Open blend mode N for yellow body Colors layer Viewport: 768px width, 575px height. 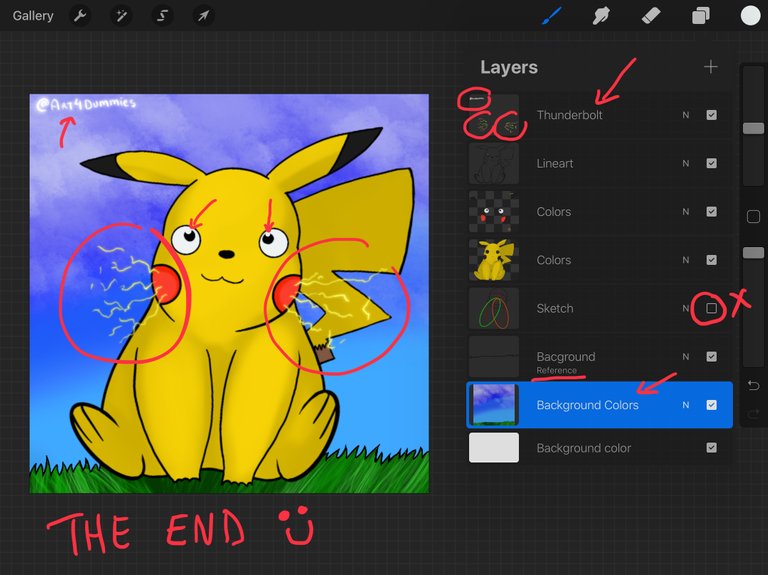pyautogui.click(x=686, y=260)
